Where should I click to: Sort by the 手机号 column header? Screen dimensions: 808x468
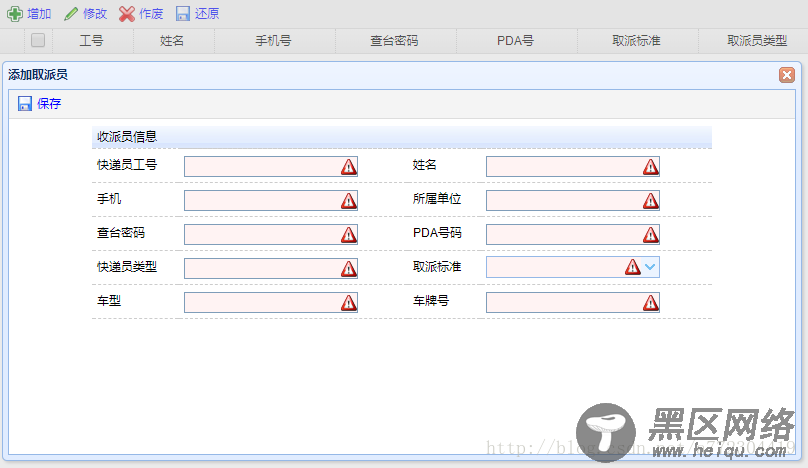pos(274,41)
